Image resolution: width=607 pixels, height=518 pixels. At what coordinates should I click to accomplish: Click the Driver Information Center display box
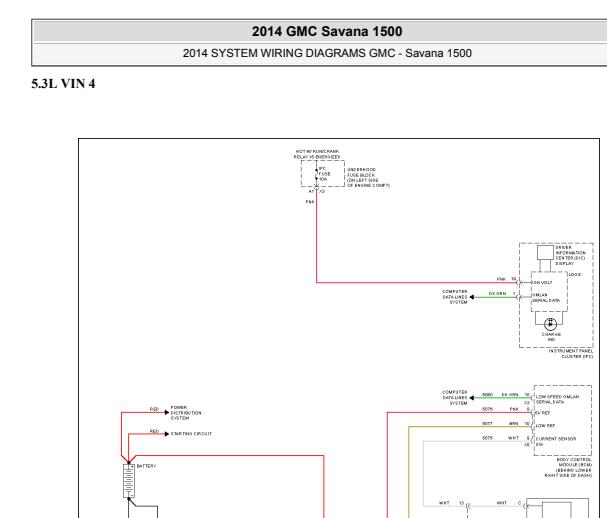click(545, 252)
